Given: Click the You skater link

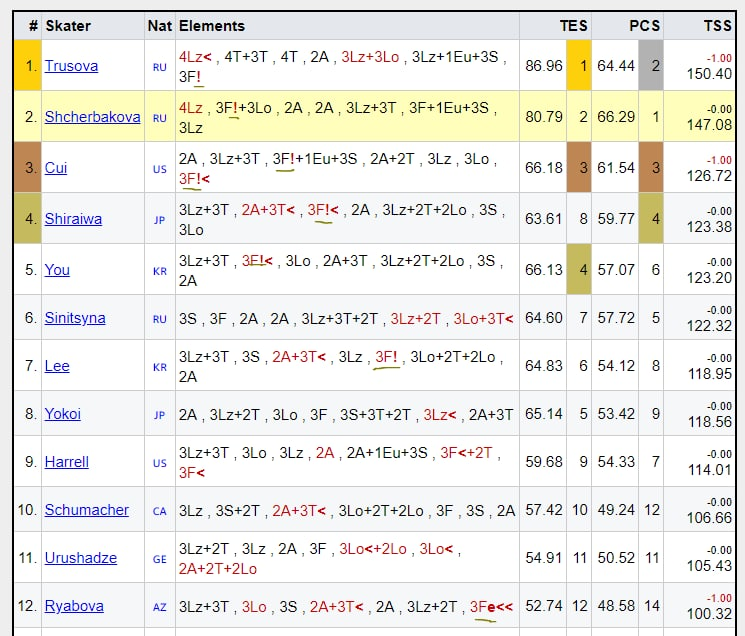Looking at the screenshot, I should click(57, 270).
